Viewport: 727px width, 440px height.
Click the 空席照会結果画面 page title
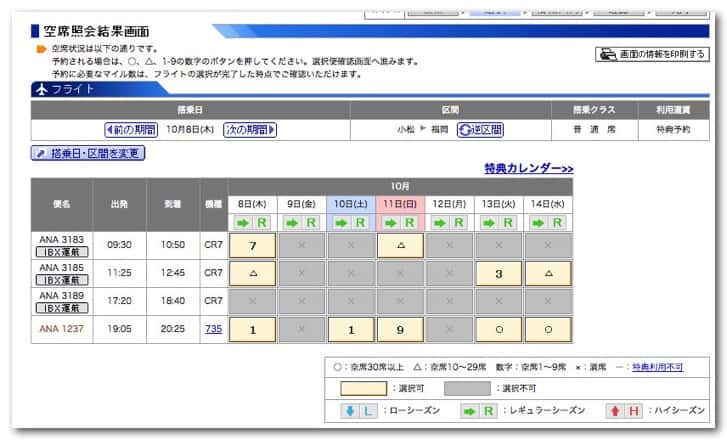[96, 31]
